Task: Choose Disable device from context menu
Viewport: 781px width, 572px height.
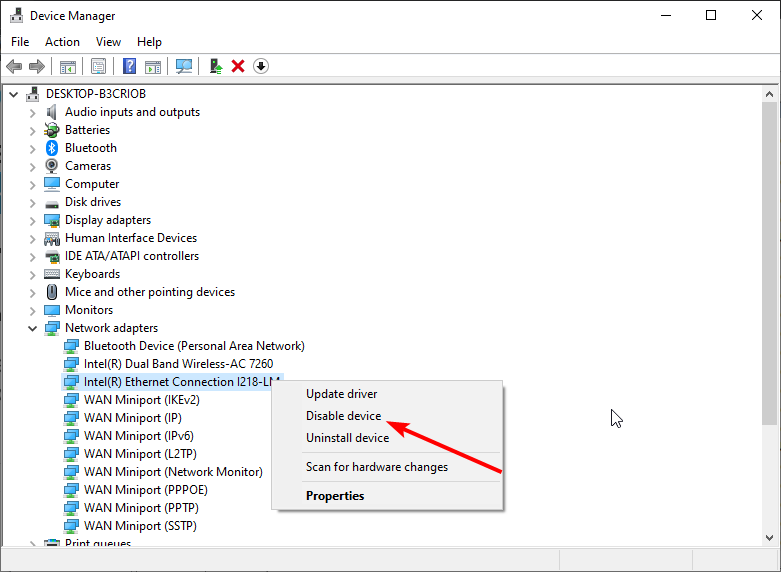Action: click(387, 416)
